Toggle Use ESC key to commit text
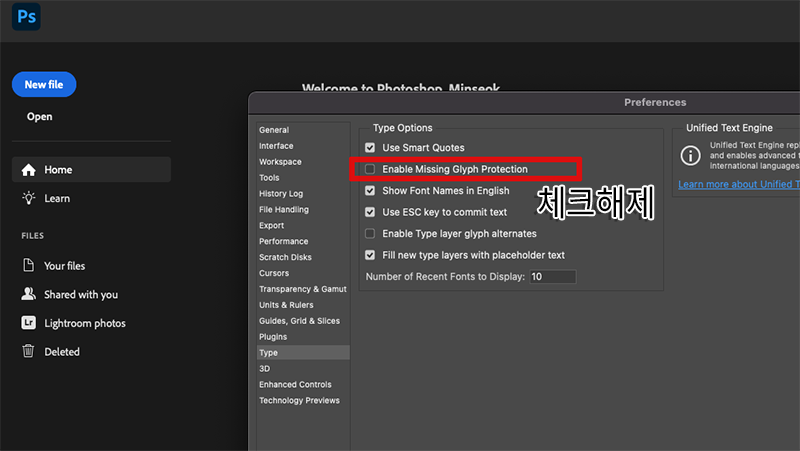 [x=370, y=212]
